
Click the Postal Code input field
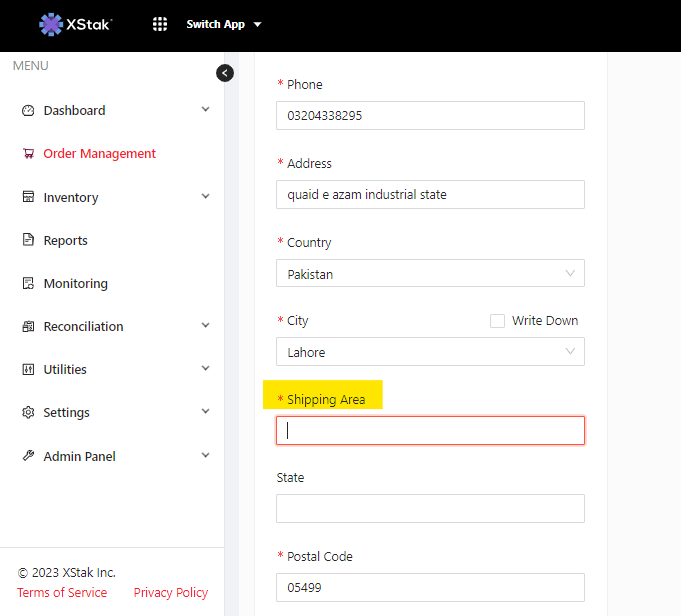430,588
